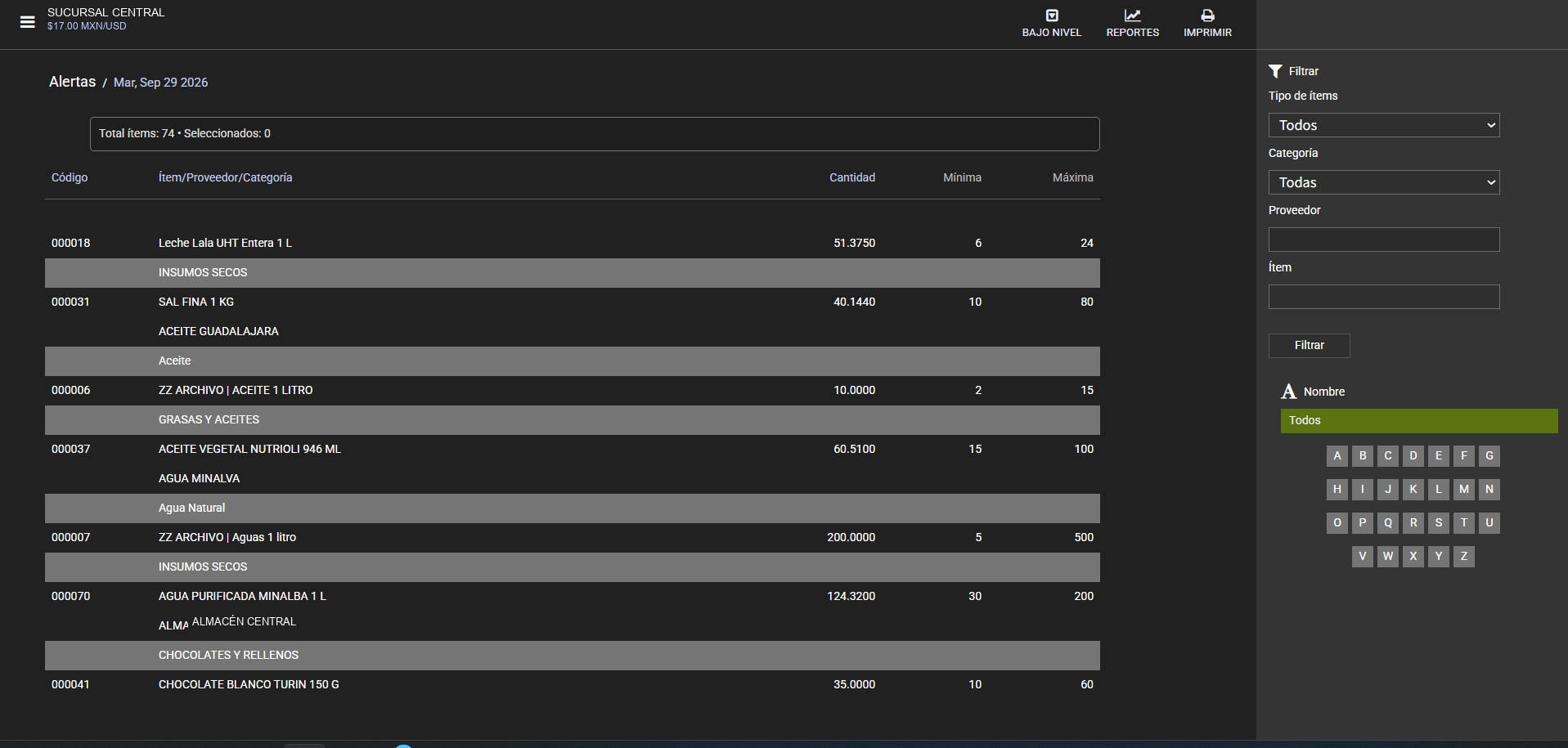Viewport: 1568px width, 748px height.
Task: Click the funnel Filtrar icon
Action: click(1275, 71)
